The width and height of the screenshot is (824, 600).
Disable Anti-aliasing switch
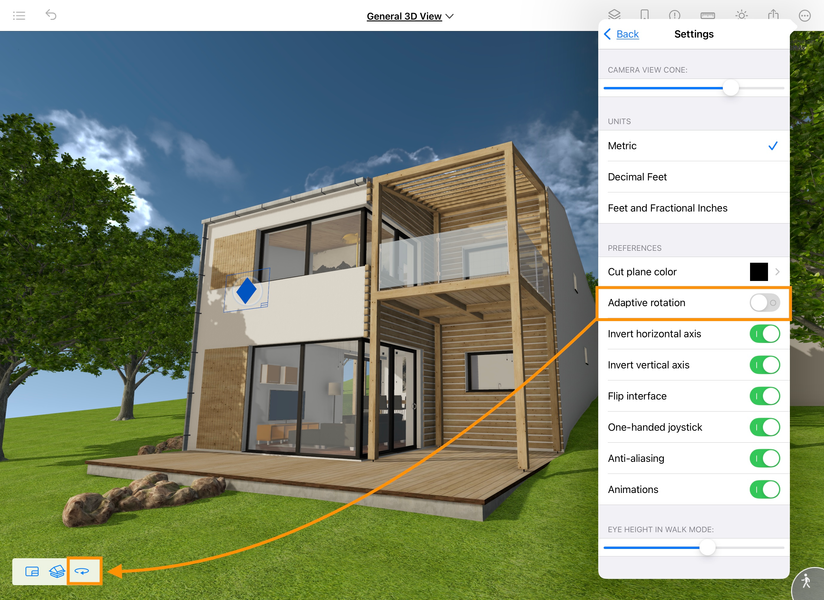pos(765,458)
